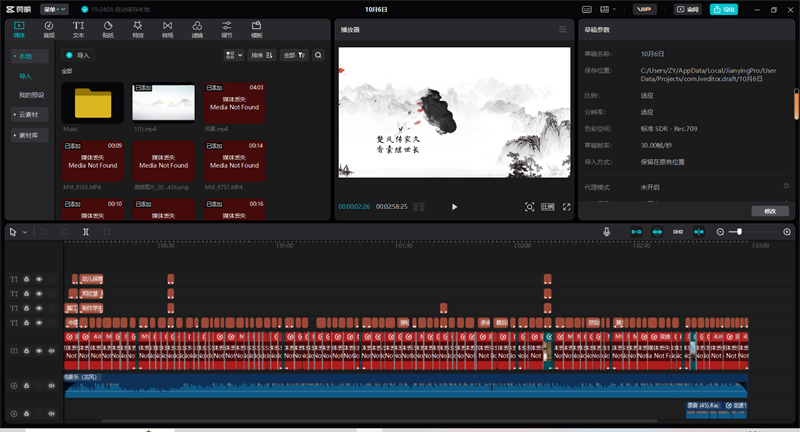The height and width of the screenshot is (432, 800).
Task: Mute the main video track
Action: click(51, 351)
